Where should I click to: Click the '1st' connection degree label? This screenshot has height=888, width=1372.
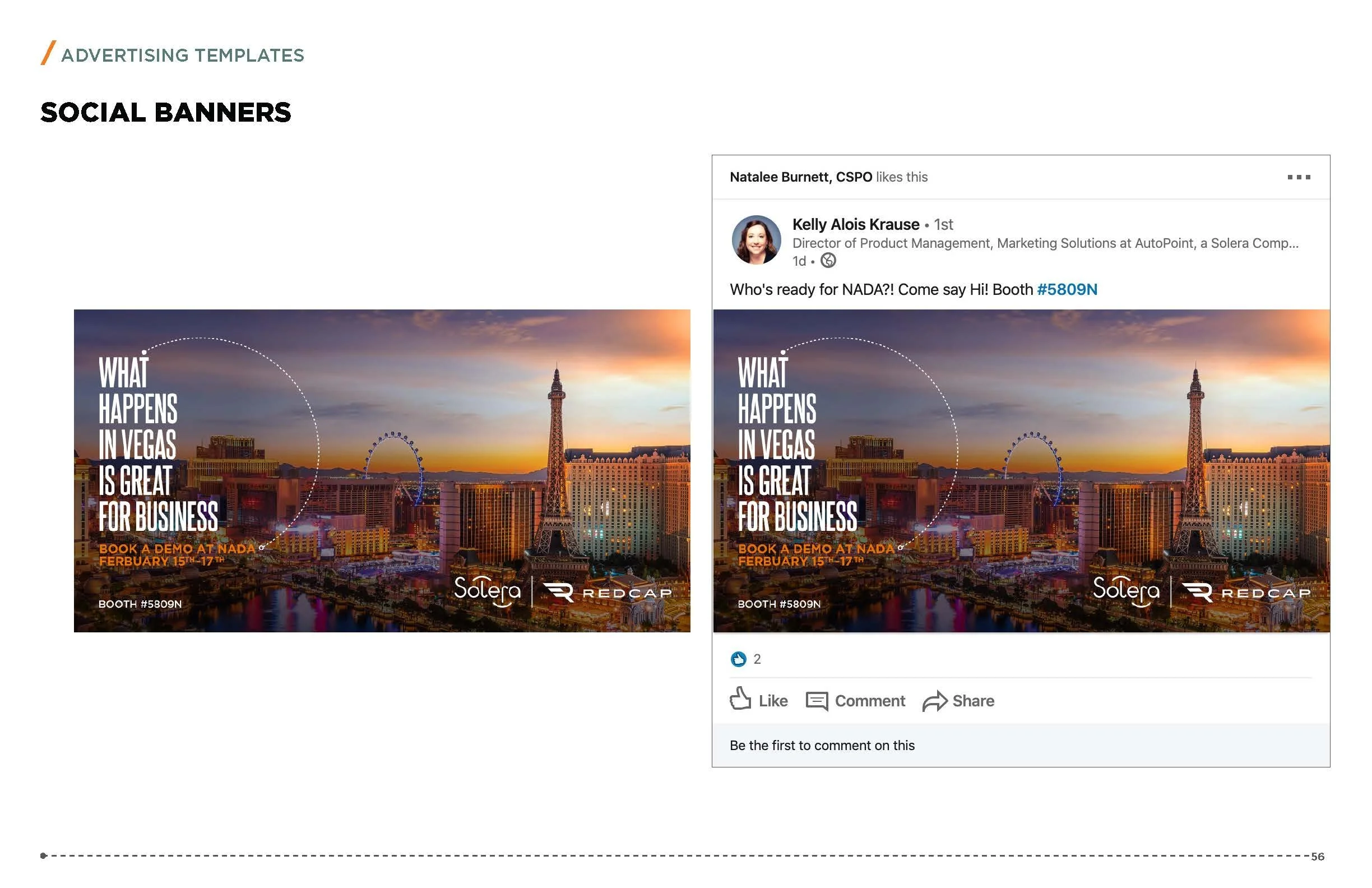pyautogui.click(x=943, y=224)
